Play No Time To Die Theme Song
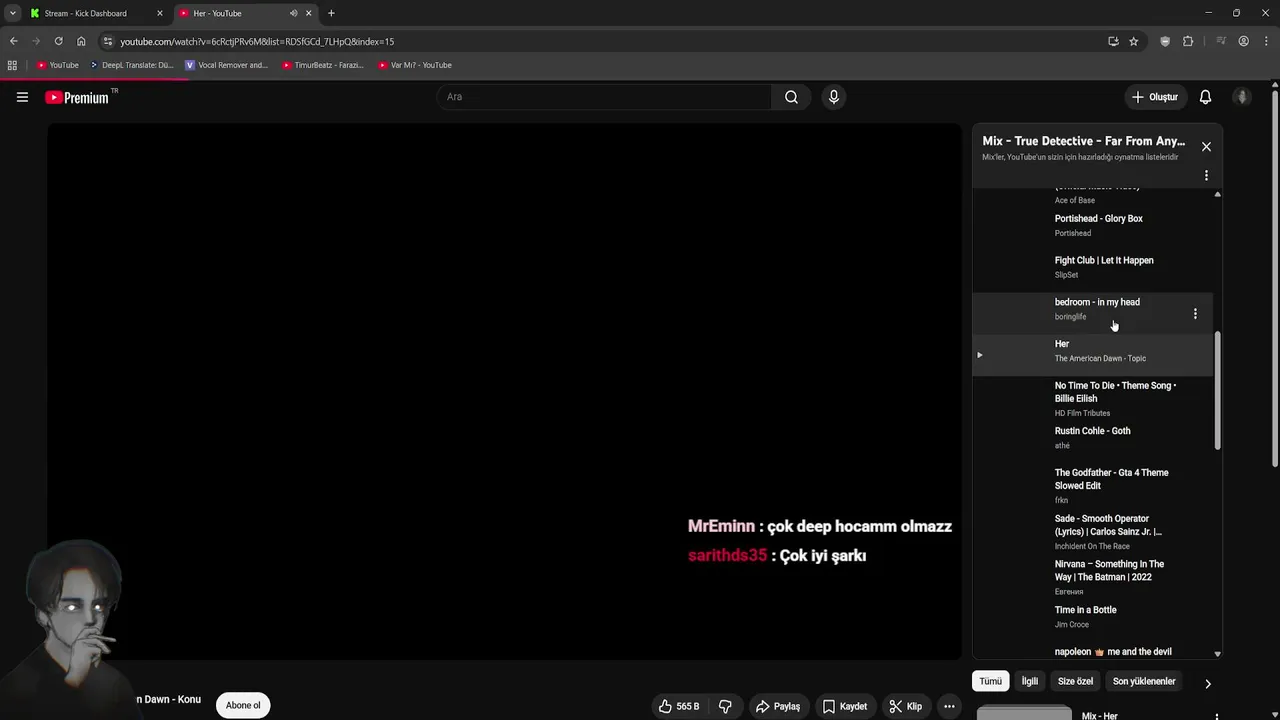This screenshot has height=720, width=1280. [1092, 398]
